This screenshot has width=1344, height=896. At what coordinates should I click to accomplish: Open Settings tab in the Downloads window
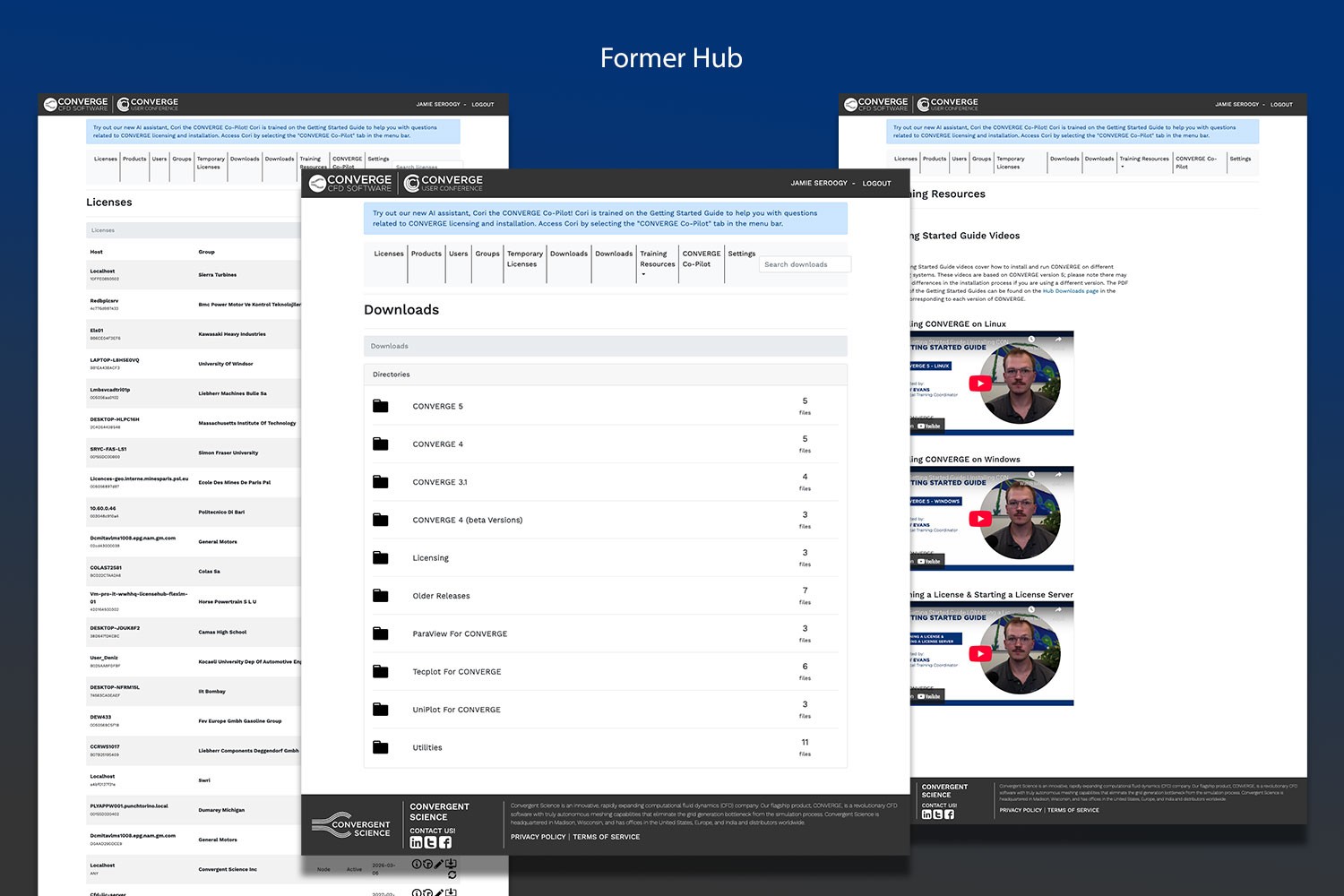click(x=742, y=254)
